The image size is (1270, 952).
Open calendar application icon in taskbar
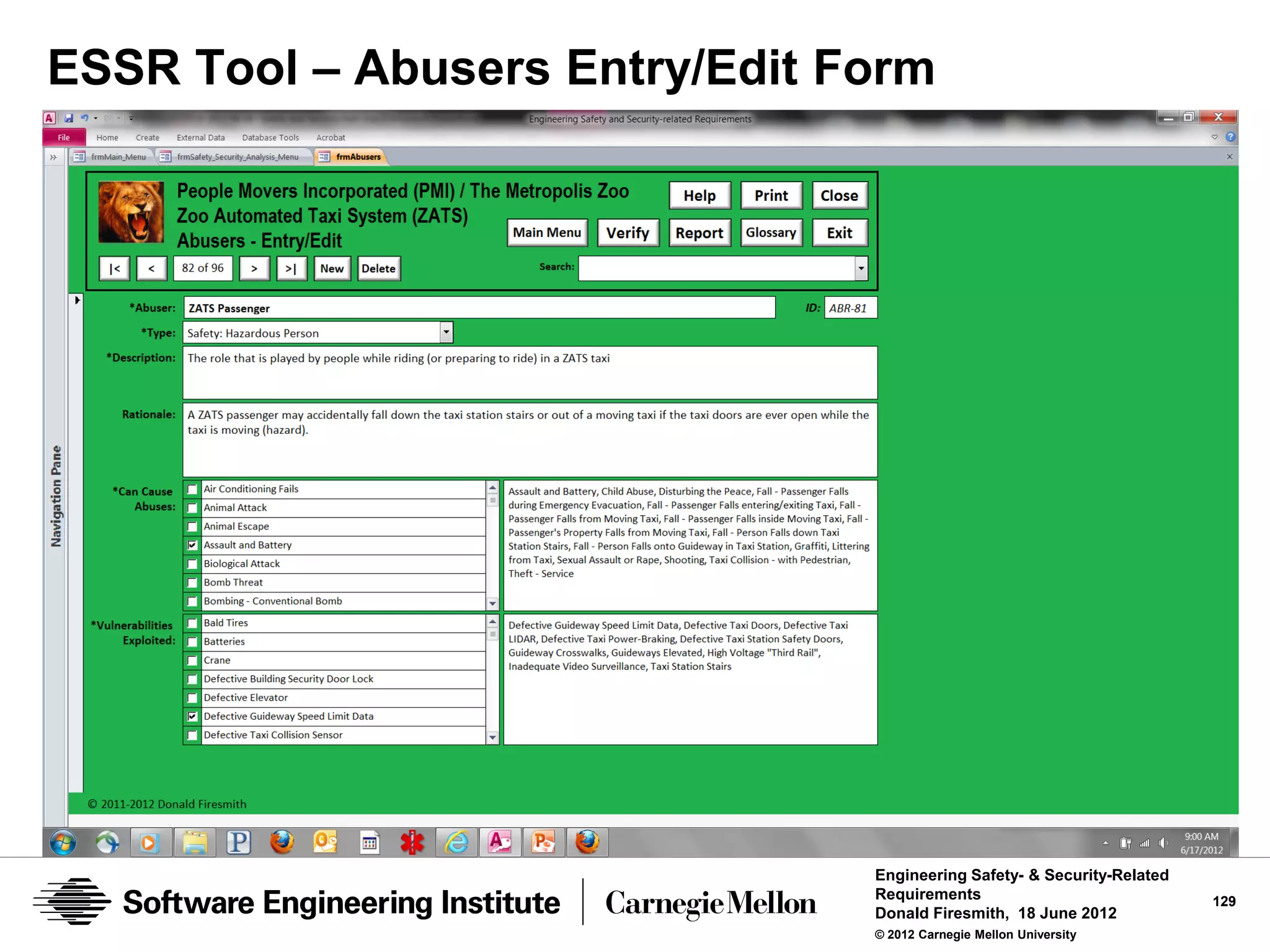[370, 842]
